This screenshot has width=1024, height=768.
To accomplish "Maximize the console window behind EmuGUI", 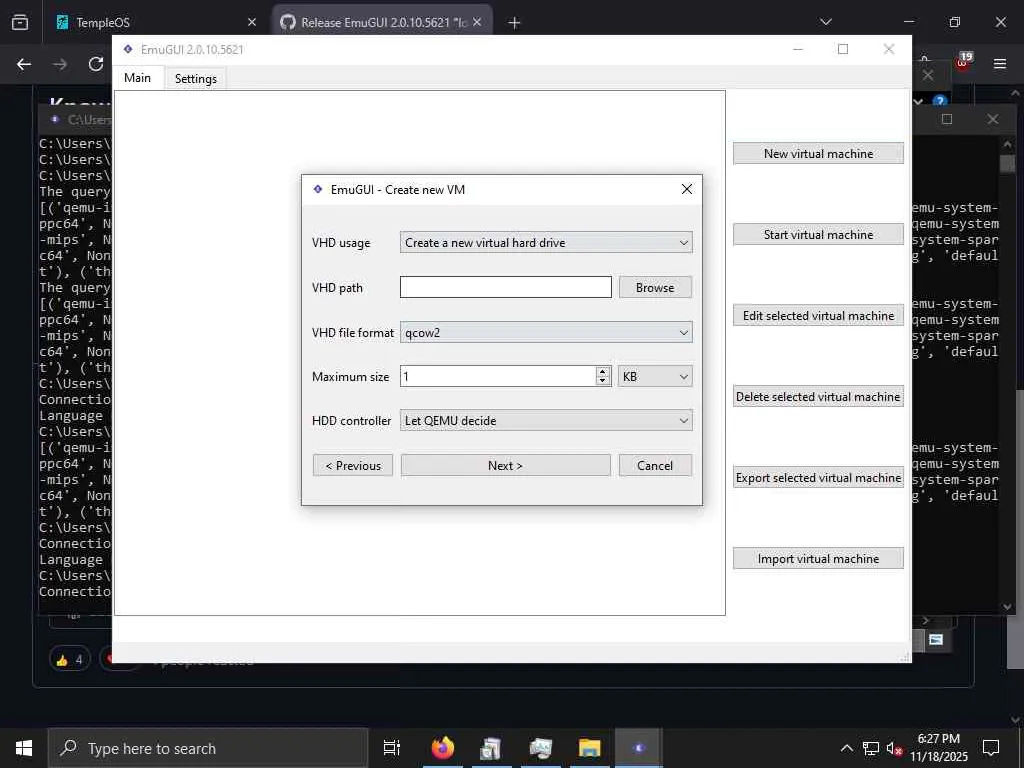I will click(x=947, y=120).
